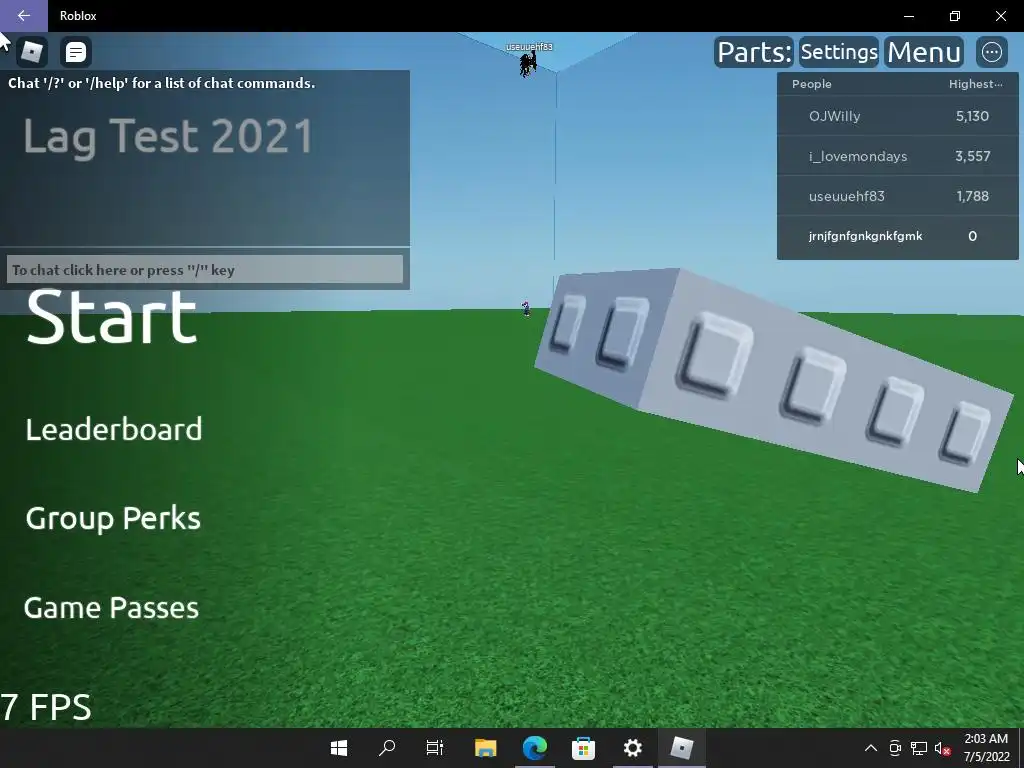Open the three-dots more options button
The width and height of the screenshot is (1024, 768).
pos(991,52)
